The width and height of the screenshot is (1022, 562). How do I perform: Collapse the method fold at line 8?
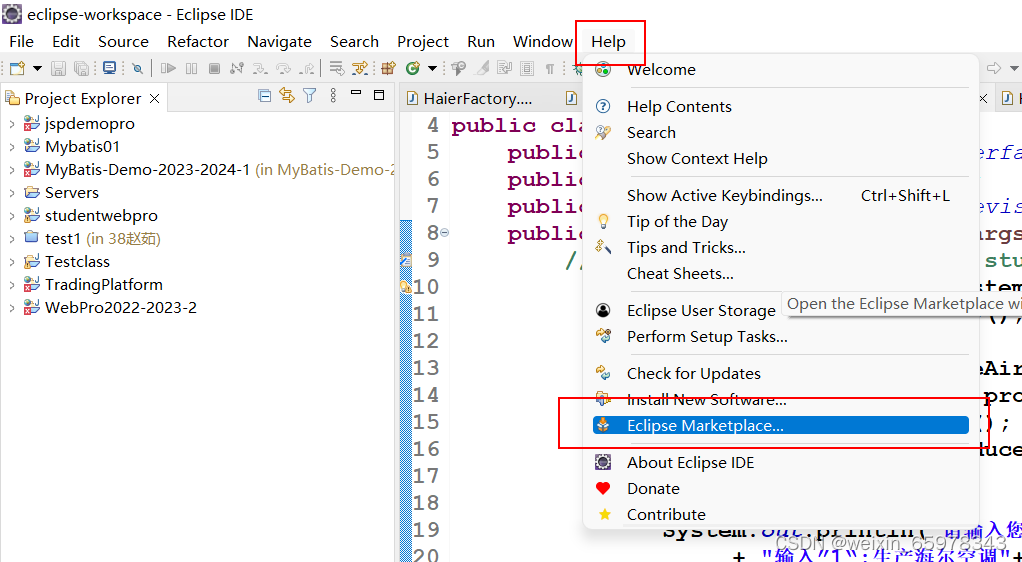click(x=445, y=233)
